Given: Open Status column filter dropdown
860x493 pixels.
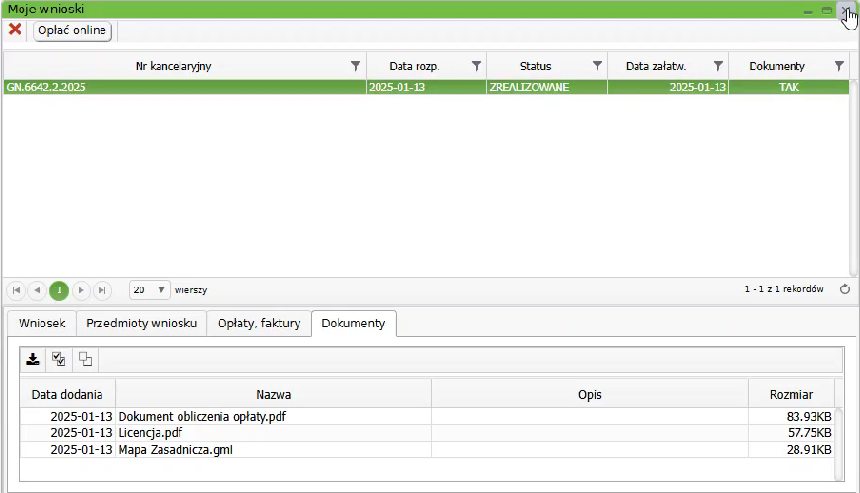Looking at the screenshot, I should pos(597,66).
